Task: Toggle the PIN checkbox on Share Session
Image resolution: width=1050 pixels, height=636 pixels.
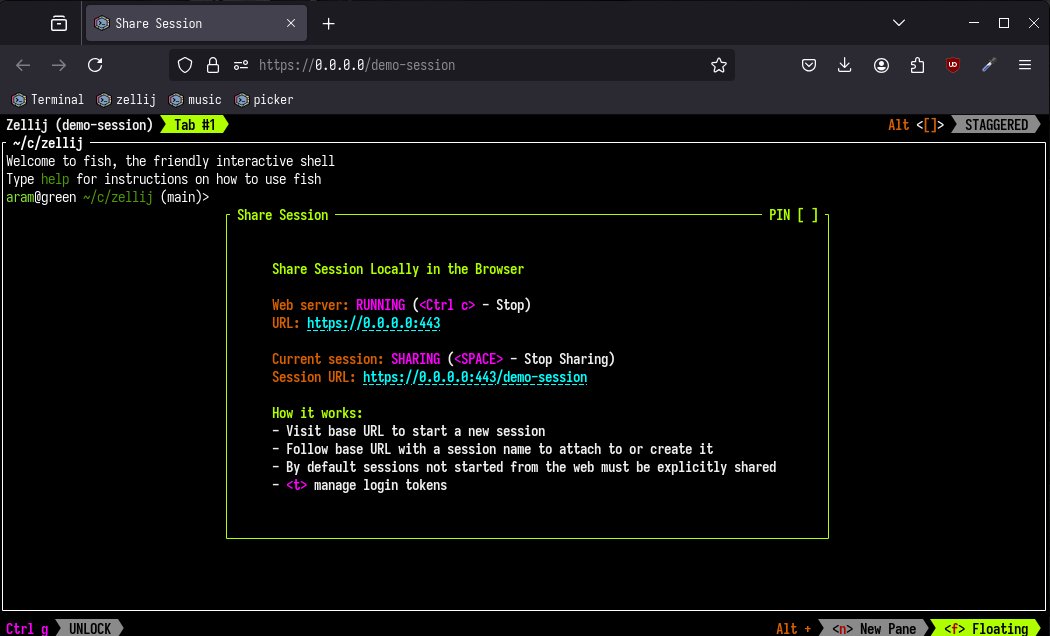Action: 808,215
